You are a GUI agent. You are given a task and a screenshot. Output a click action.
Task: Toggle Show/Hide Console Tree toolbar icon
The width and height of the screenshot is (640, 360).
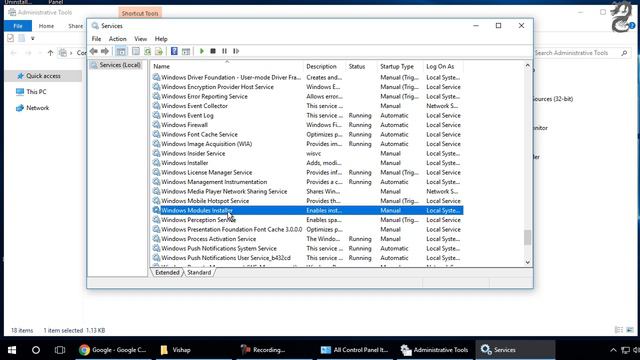point(121,51)
